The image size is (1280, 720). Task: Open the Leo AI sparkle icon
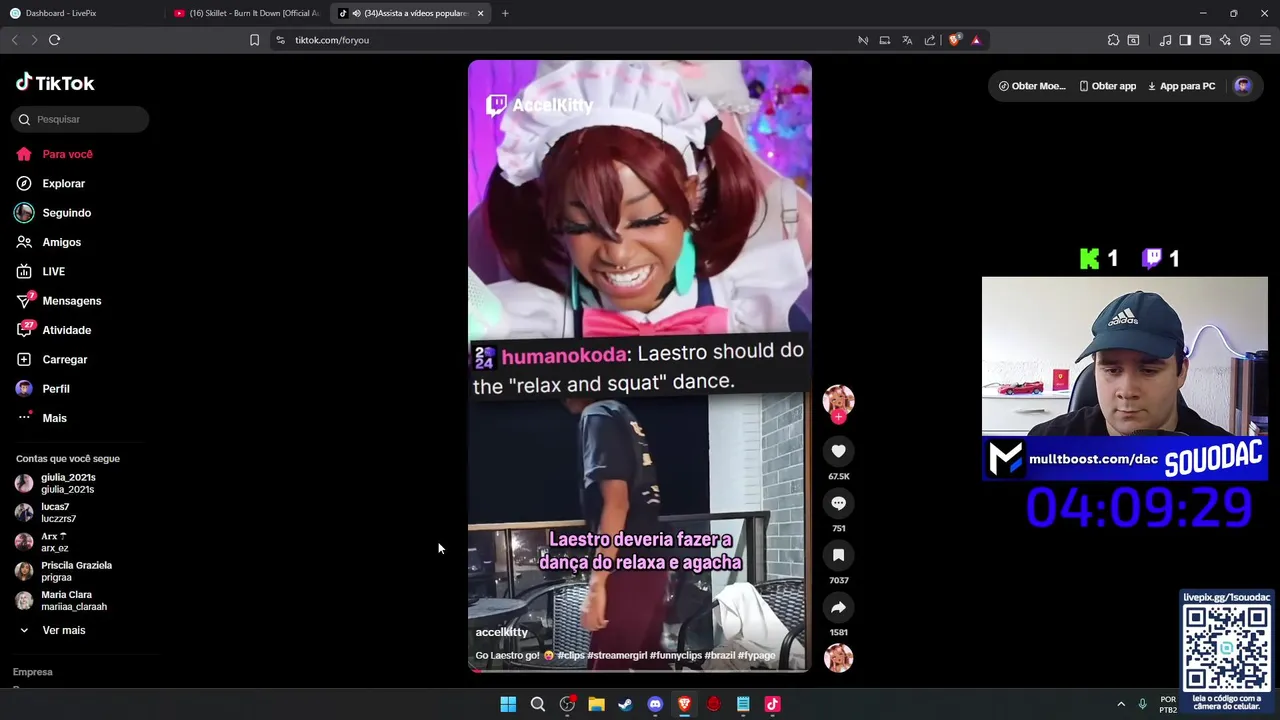[1225, 40]
